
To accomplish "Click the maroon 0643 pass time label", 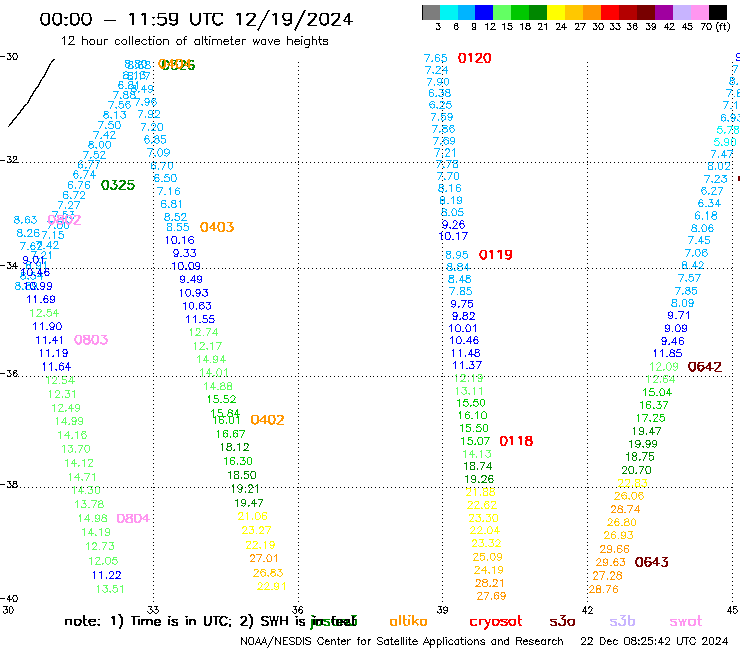I will coord(651,562).
